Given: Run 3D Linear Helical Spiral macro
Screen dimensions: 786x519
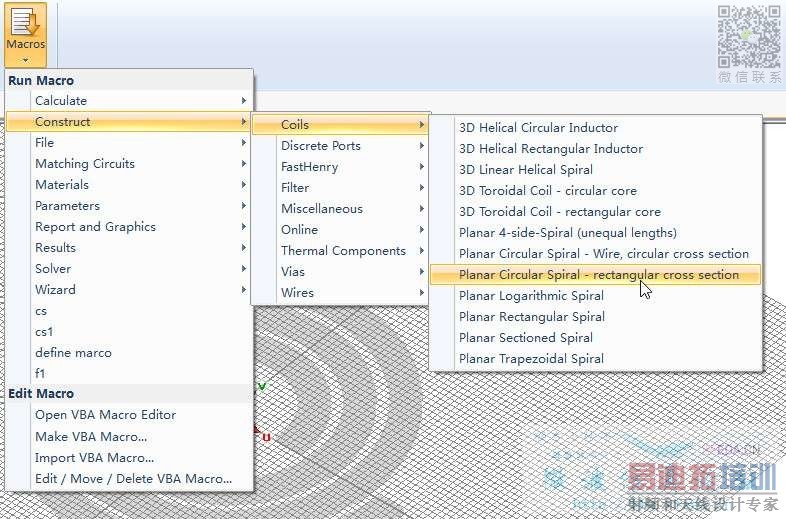Looking at the screenshot, I should (x=596, y=170).
